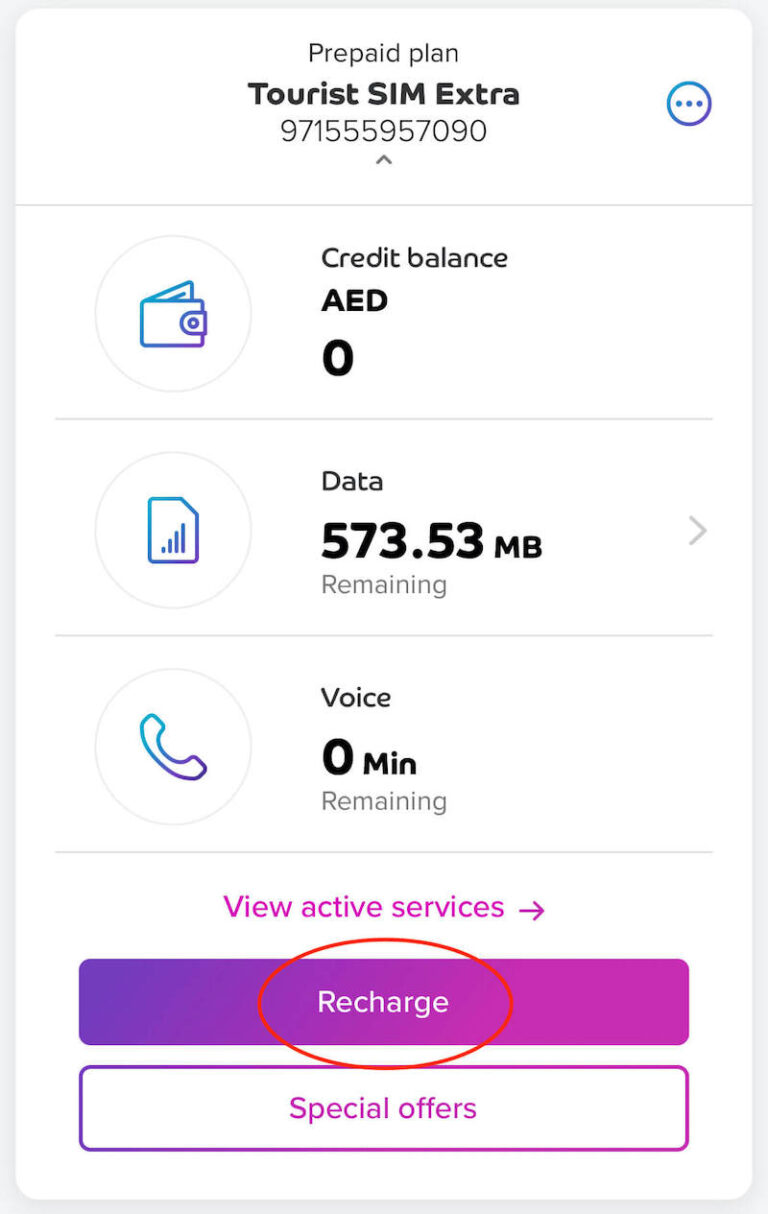Screen dimensions: 768x1214
Task: Click the 0 Min voice balance
Action: click(x=368, y=760)
